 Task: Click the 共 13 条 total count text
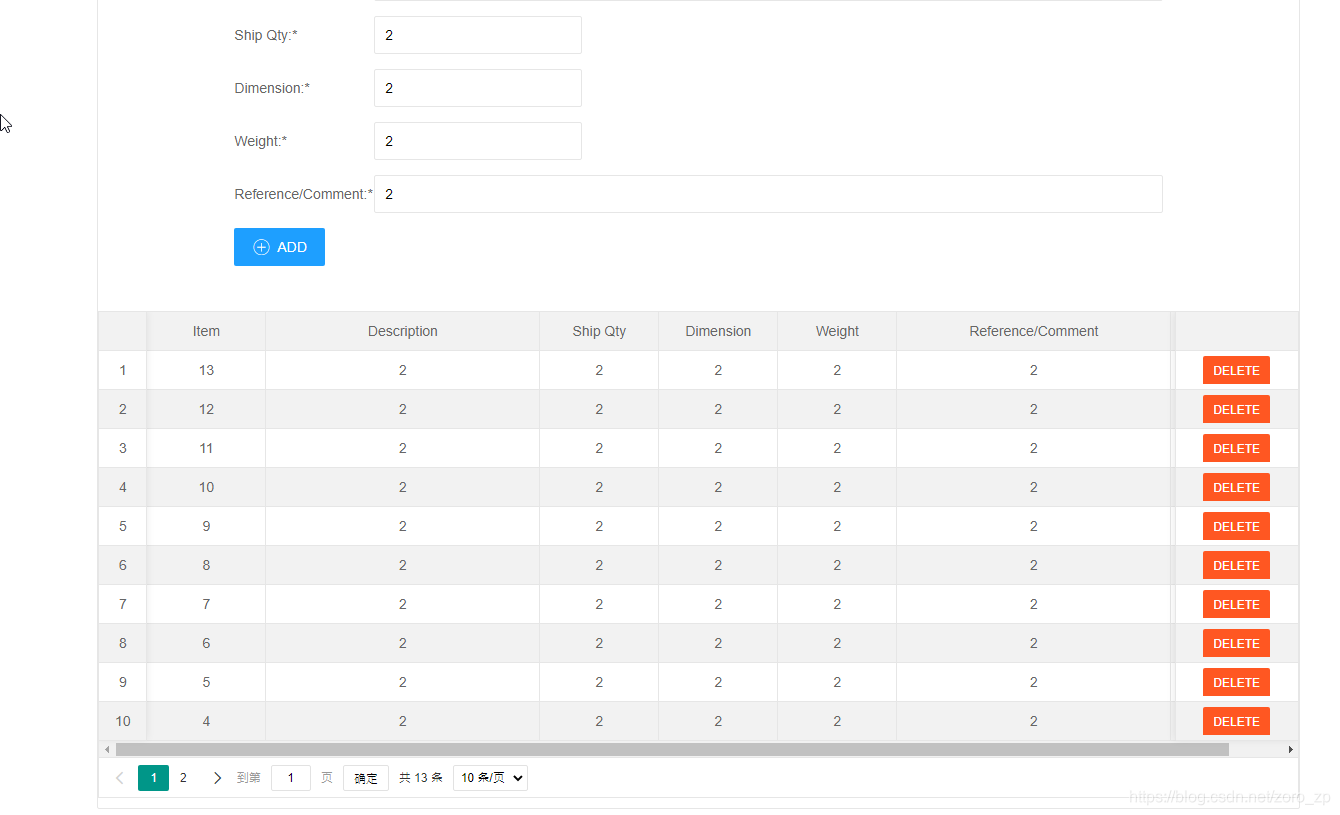(421, 778)
